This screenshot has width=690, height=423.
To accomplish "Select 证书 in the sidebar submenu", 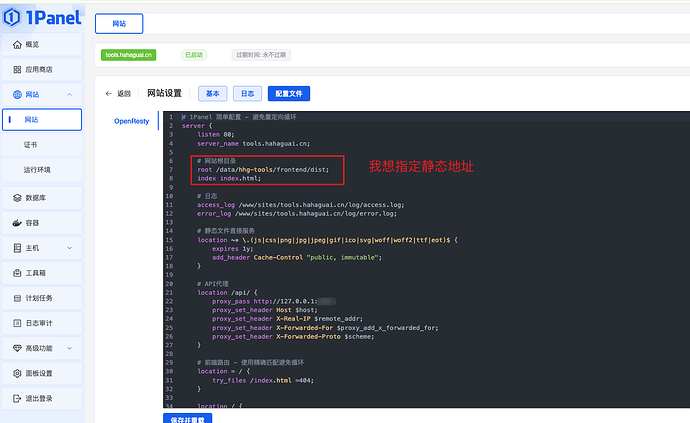I will [32, 145].
